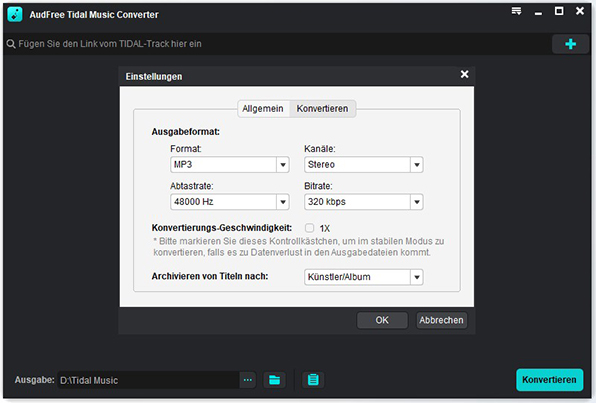596x403 pixels.
Task: Click the plus button to add link
Action: [x=570, y=44]
